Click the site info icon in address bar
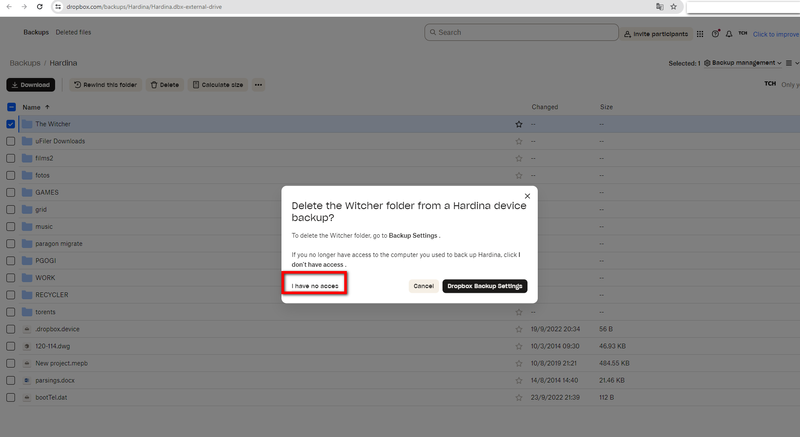 coord(58,7)
